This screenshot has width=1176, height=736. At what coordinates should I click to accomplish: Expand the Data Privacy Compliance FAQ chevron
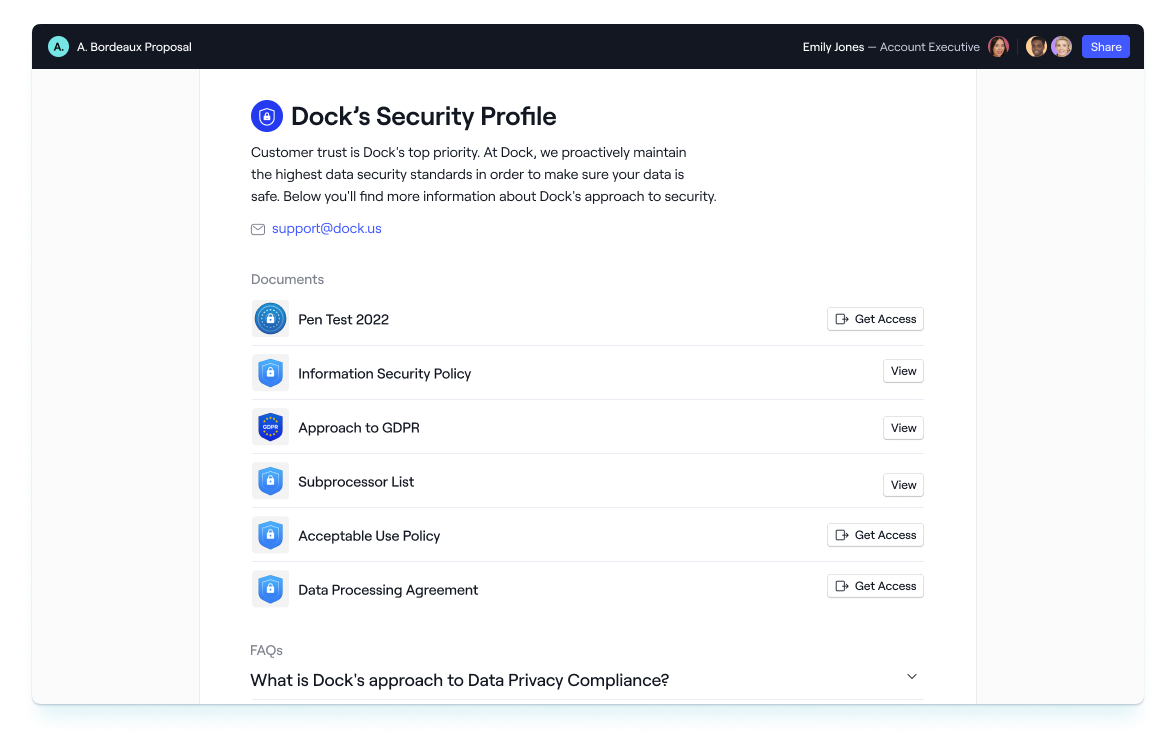[x=912, y=677]
